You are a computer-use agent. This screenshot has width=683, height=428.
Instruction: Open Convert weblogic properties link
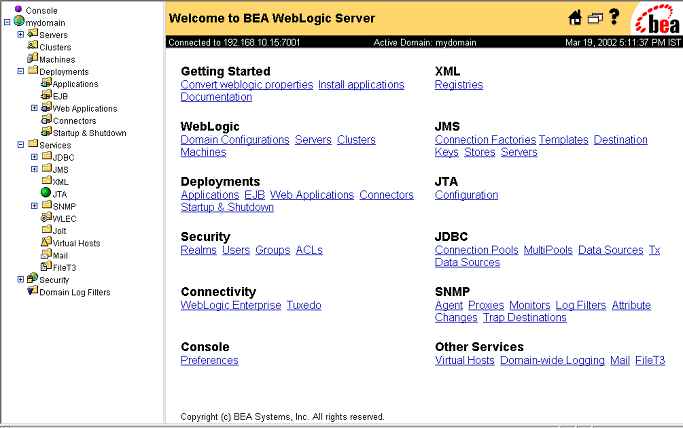click(x=247, y=84)
